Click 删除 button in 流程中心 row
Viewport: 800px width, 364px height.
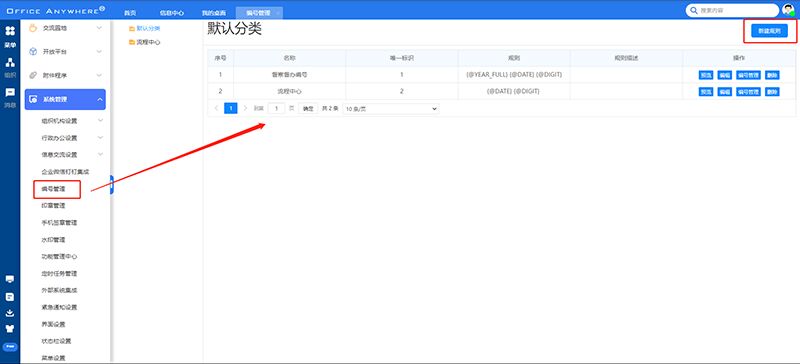(x=772, y=92)
